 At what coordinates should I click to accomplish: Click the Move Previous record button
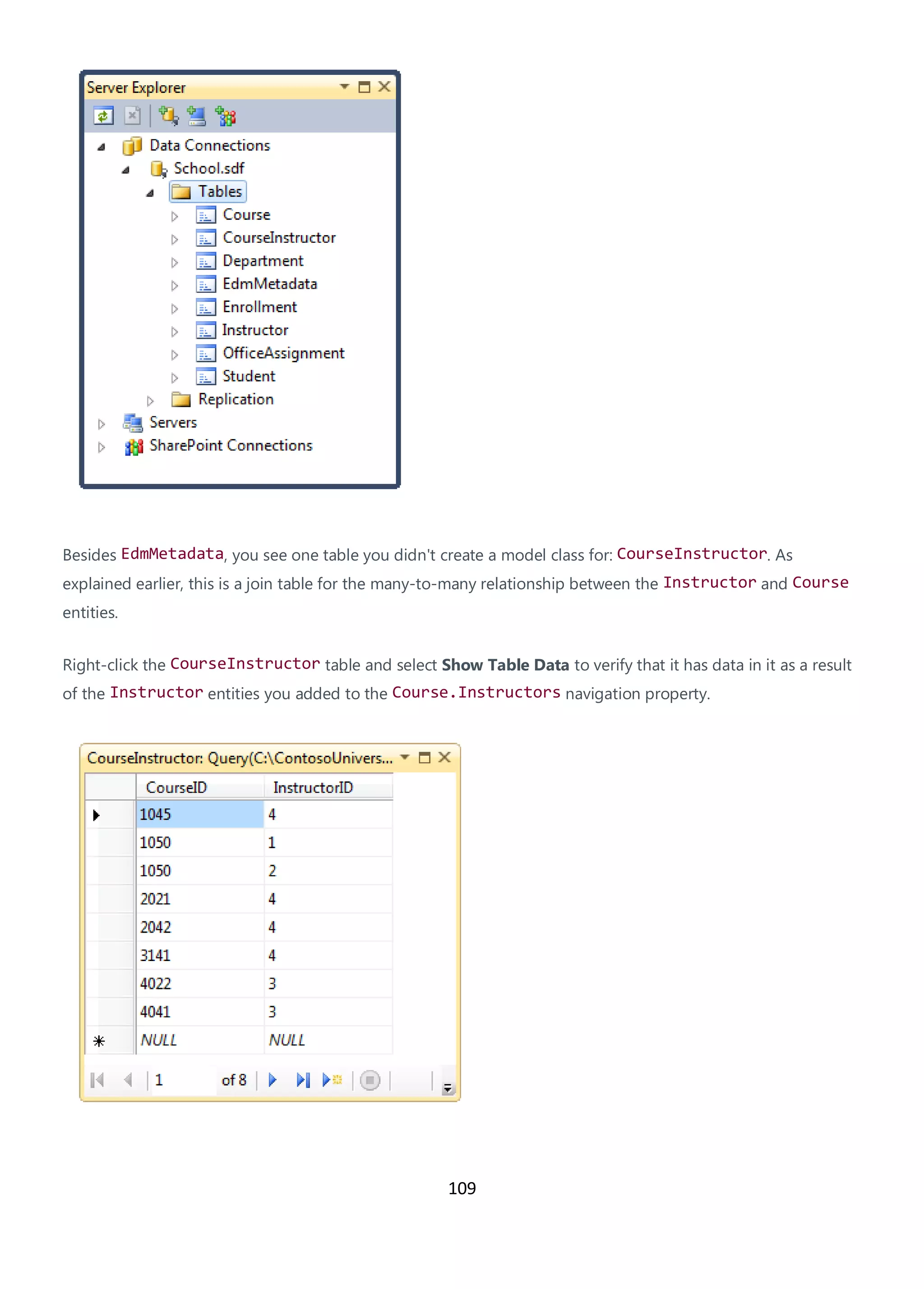click(128, 1080)
